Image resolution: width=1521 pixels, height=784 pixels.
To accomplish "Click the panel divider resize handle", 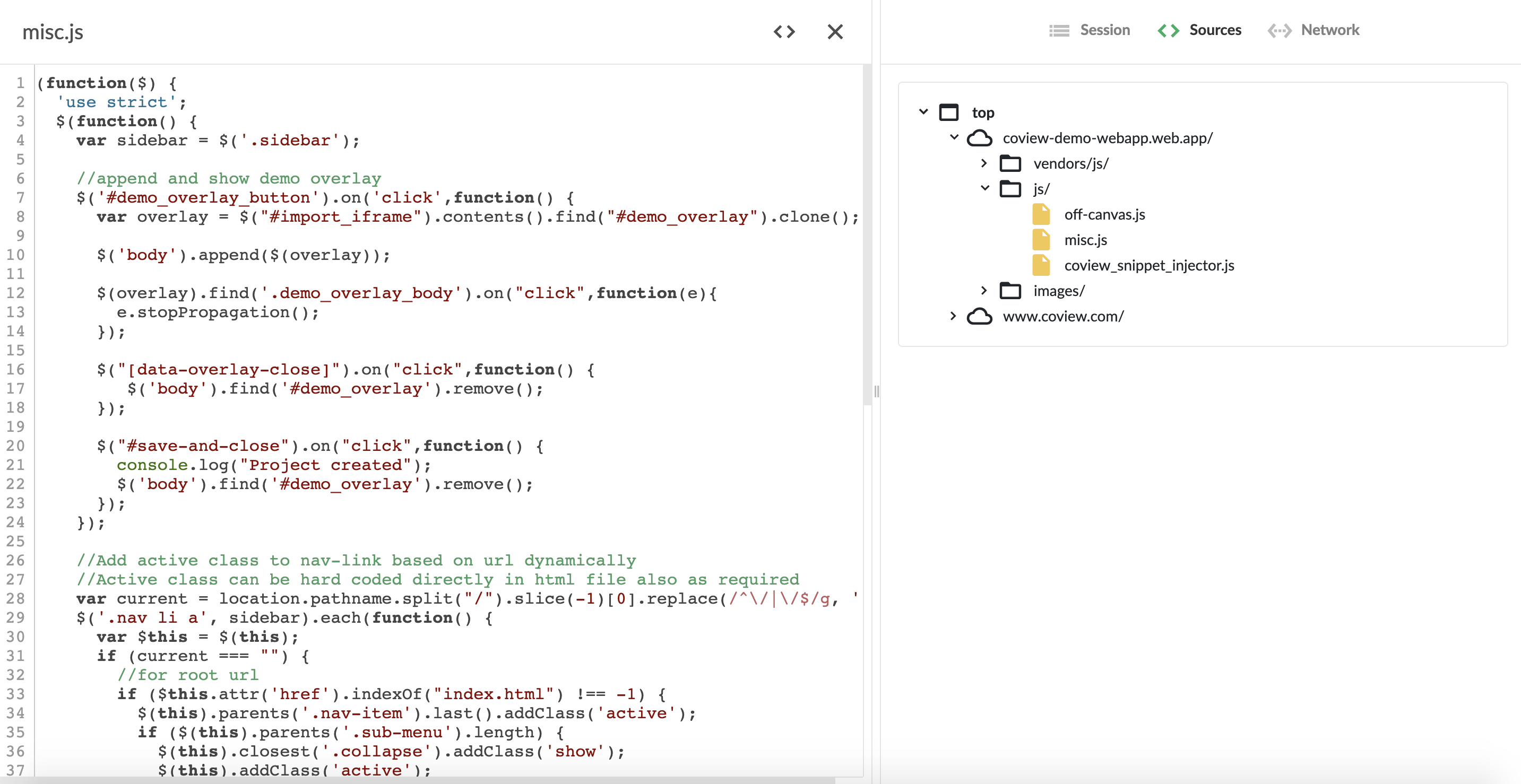I will click(876, 391).
